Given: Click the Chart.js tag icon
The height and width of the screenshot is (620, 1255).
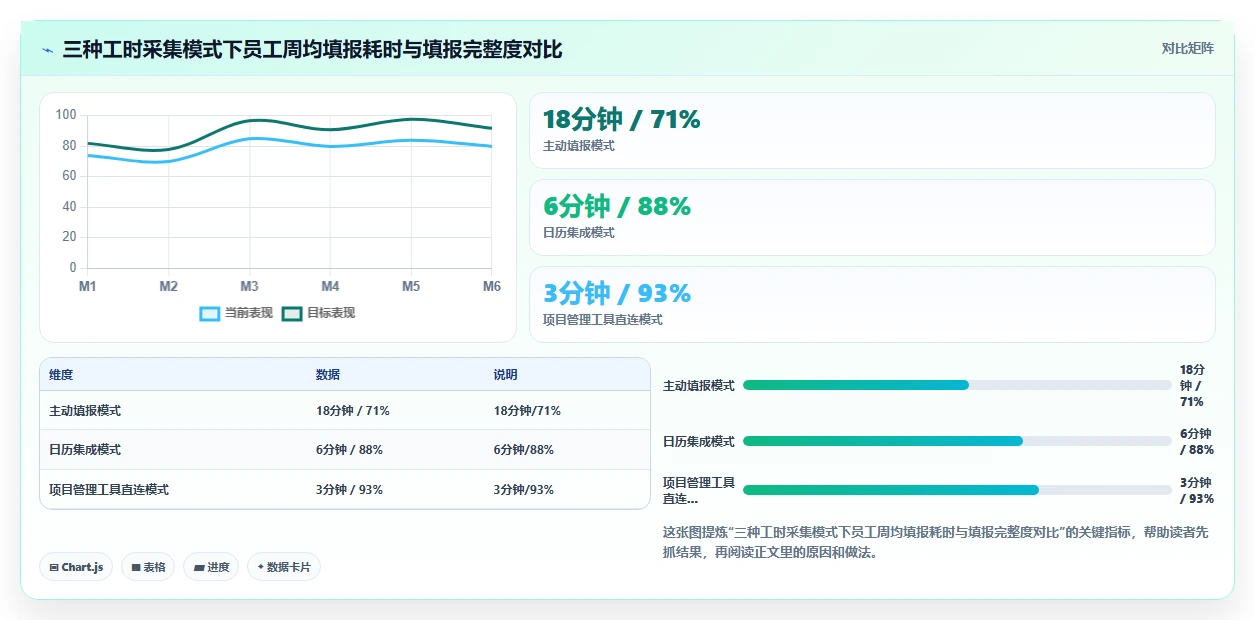Looking at the screenshot, I should [54, 567].
